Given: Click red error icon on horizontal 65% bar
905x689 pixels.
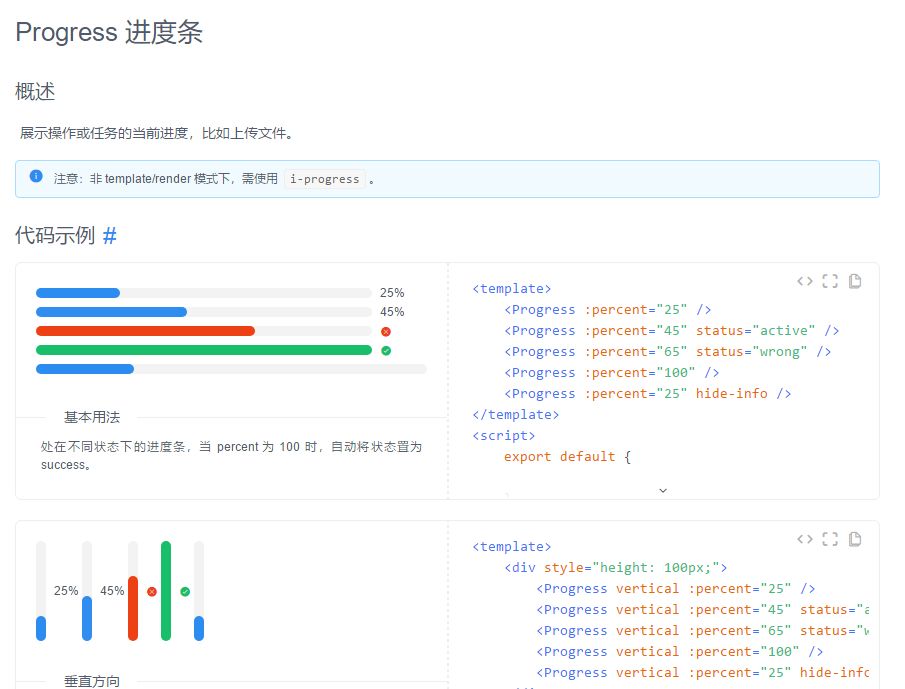Looking at the screenshot, I should tap(386, 331).
